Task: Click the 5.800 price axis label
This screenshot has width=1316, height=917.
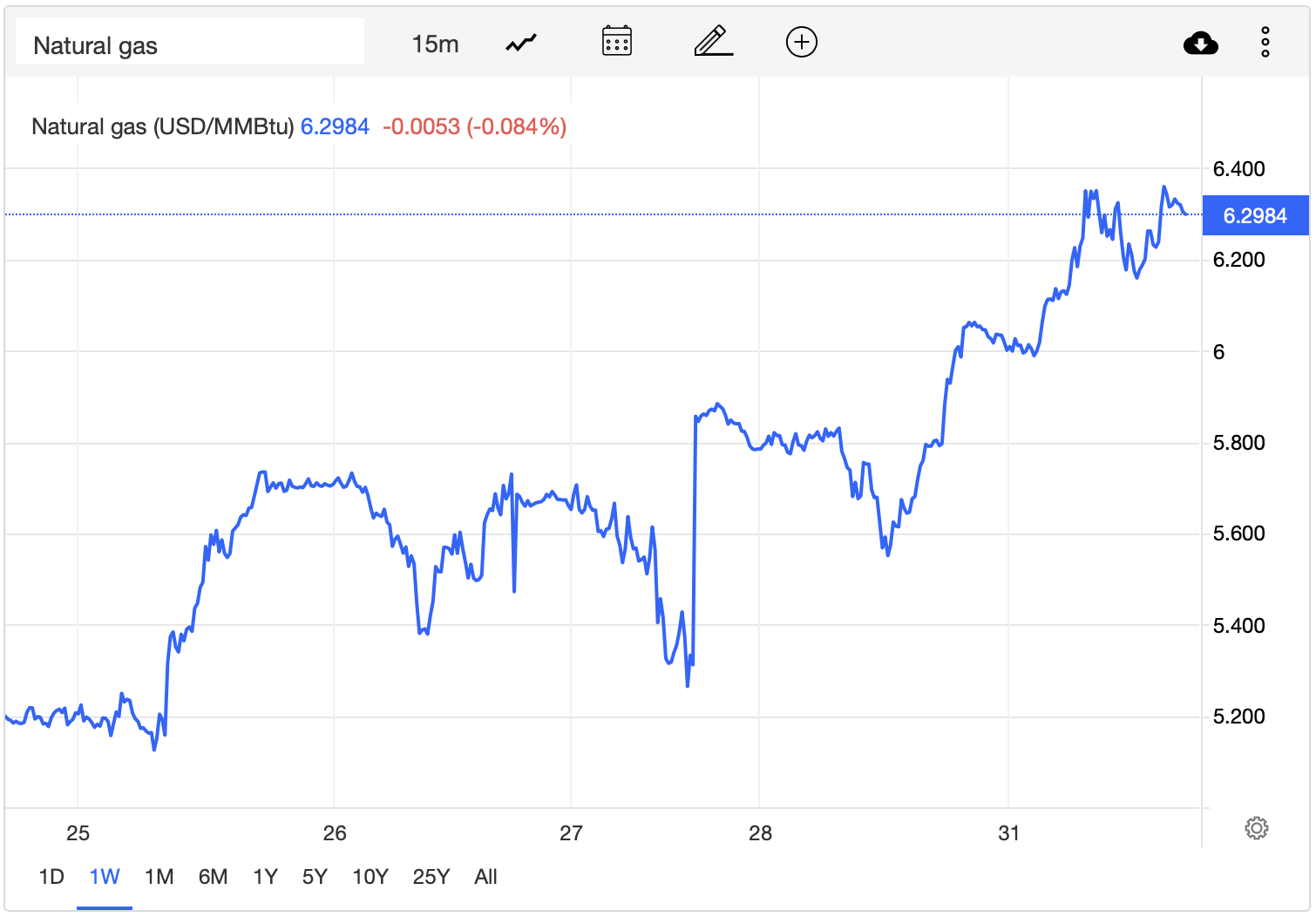Action: click(1239, 443)
